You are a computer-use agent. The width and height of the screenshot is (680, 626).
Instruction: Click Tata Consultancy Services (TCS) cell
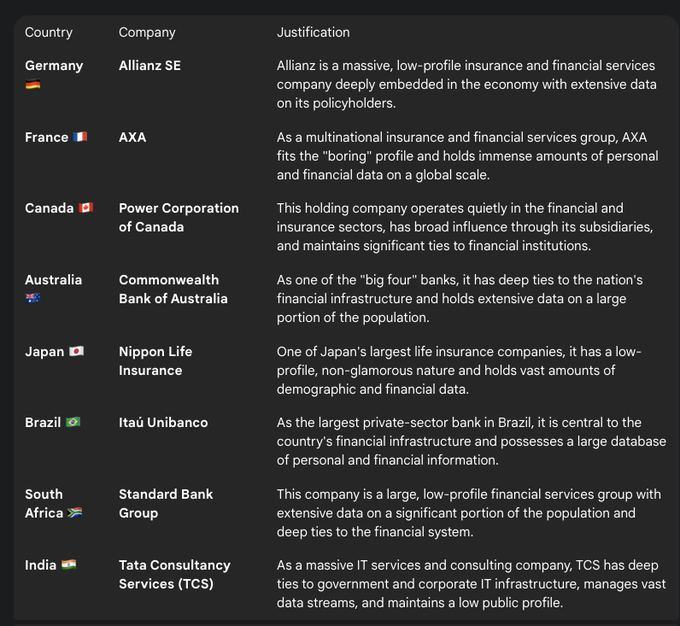(174, 574)
